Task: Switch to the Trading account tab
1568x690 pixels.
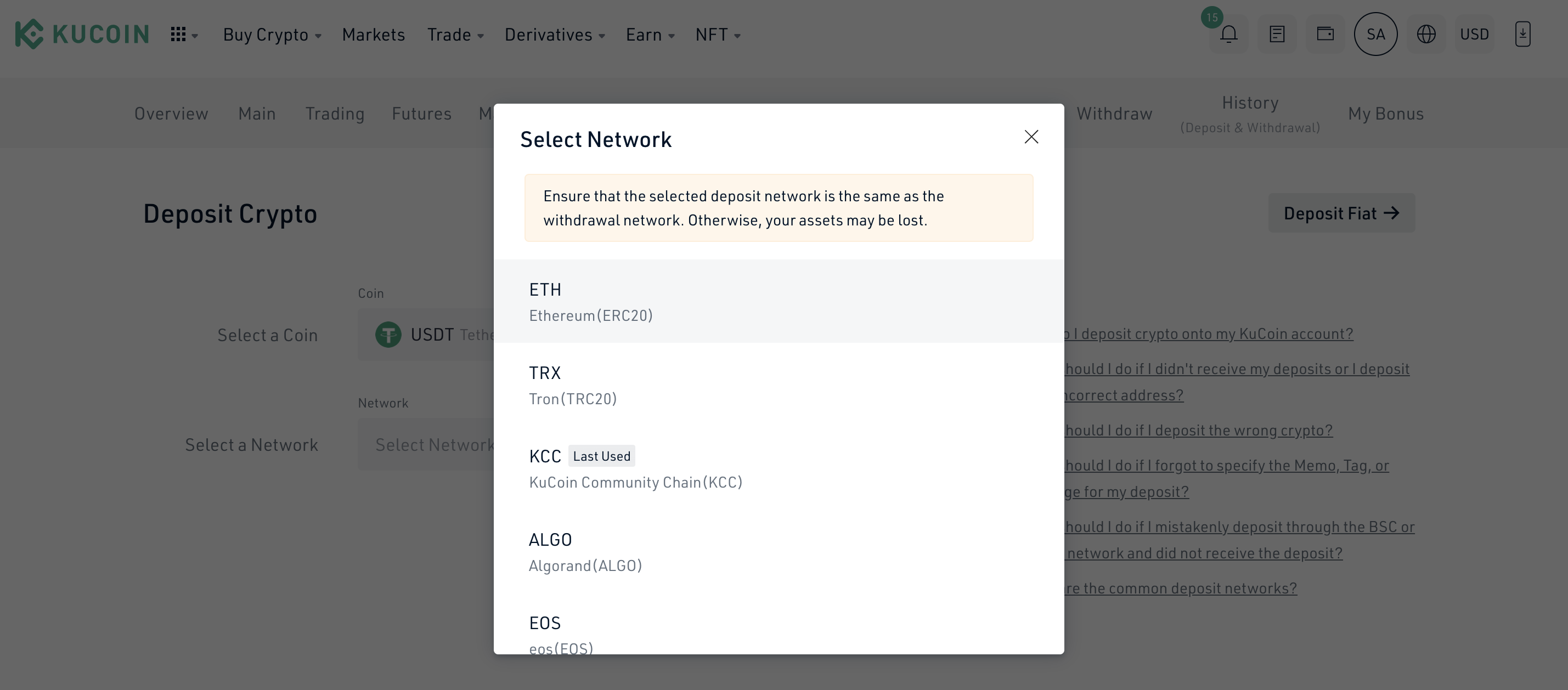Action: 335,114
